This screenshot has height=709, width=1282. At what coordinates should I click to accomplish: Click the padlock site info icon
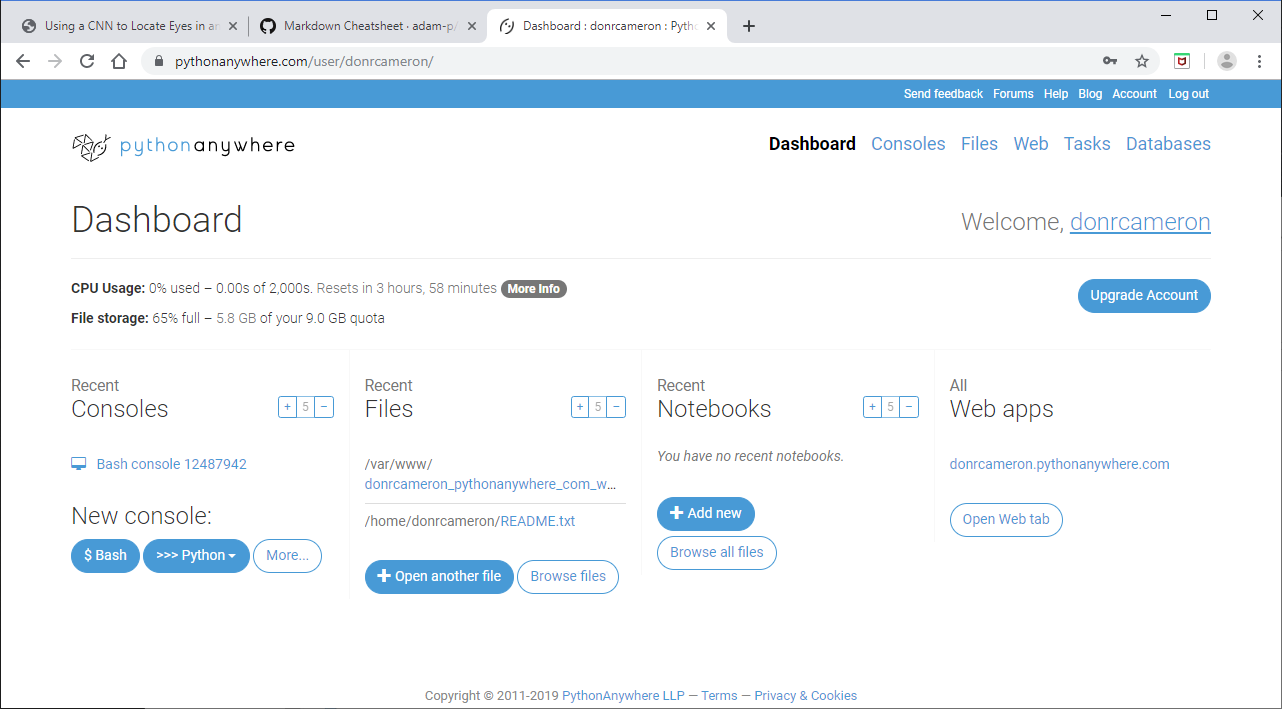pos(159,61)
